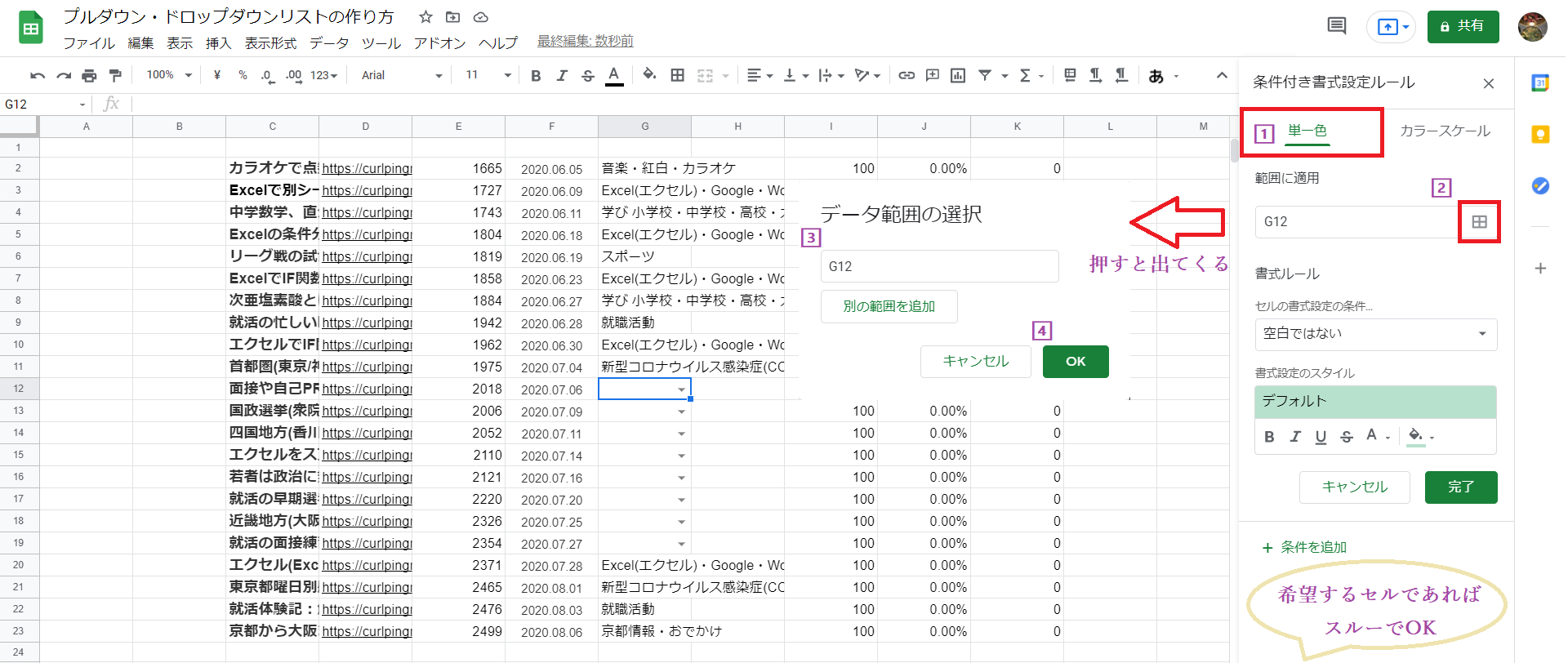Star this document
Image resolution: width=1568 pixels, height=663 pixels.
[x=425, y=16]
